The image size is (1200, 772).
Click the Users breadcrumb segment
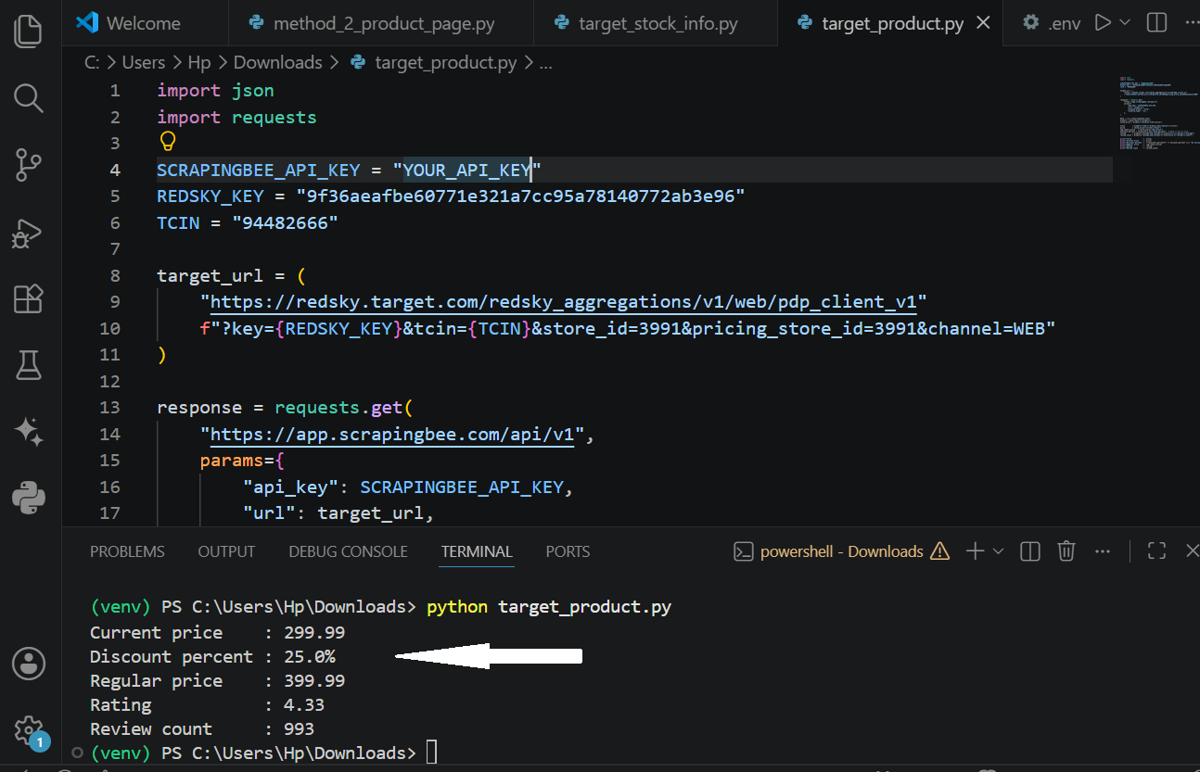143,62
